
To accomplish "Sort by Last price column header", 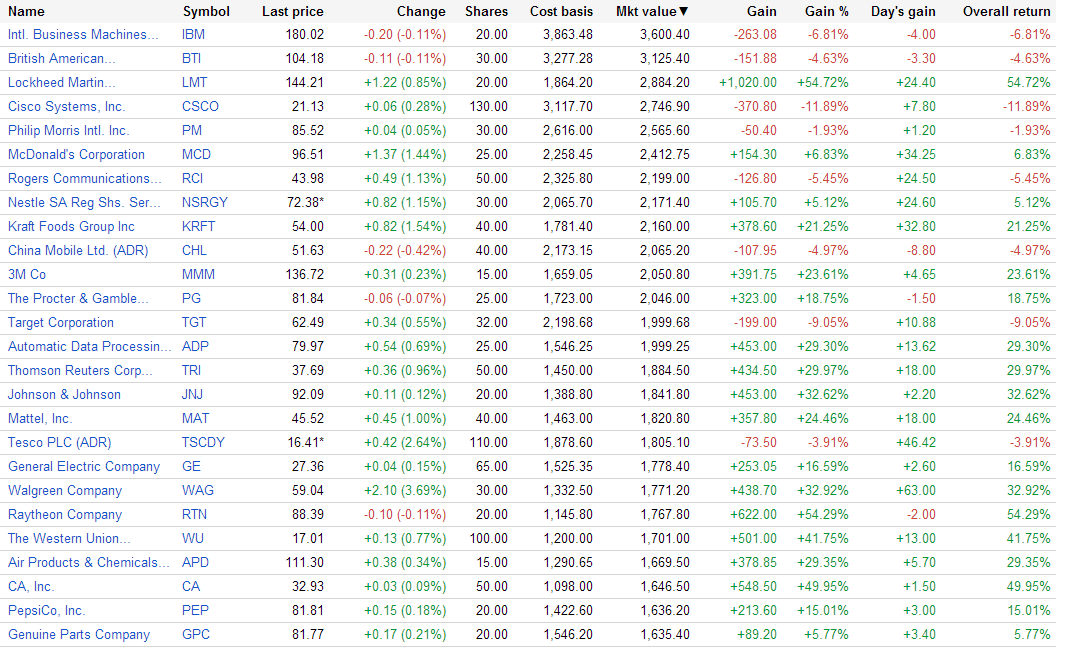I will pos(292,12).
